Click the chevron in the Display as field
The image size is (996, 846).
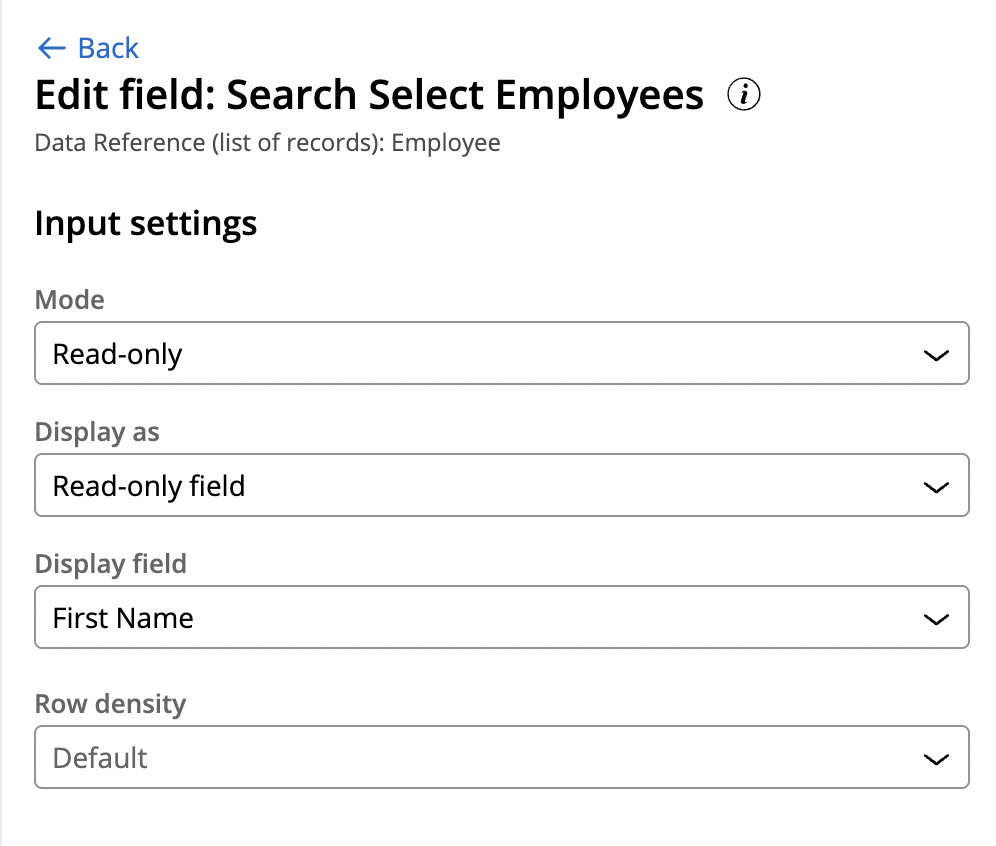(936, 487)
